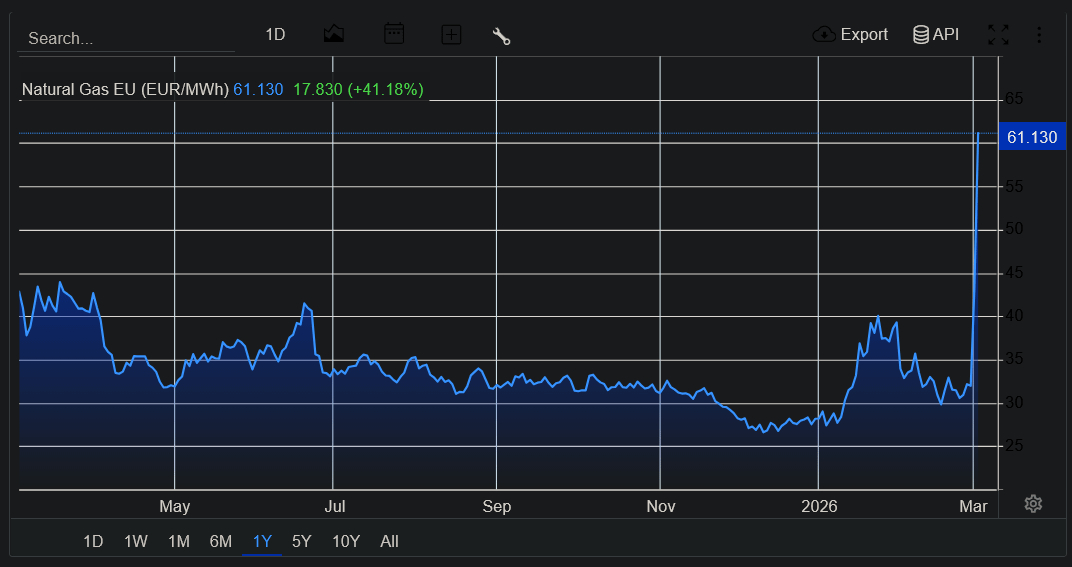Click the API database icon
This screenshot has width=1072, height=567.
tap(921, 35)
